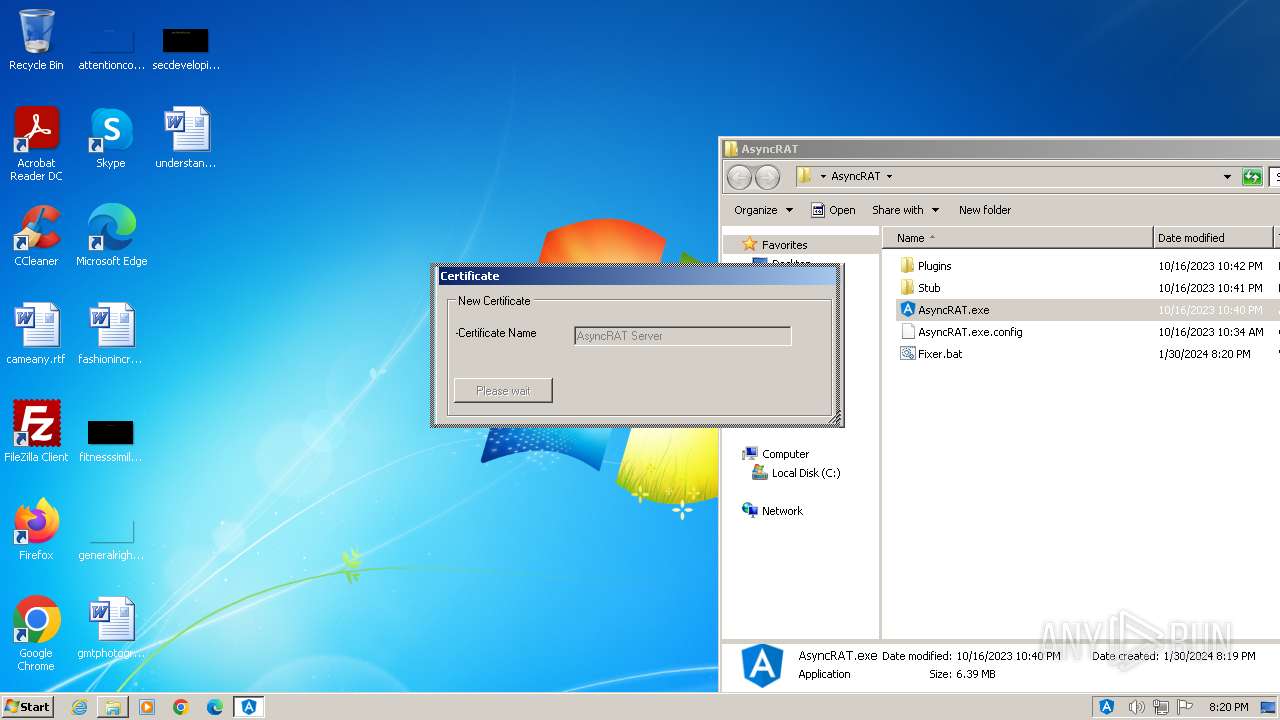
Task: Open the Share with dropdown menu
Action: [x=905, y=210]
